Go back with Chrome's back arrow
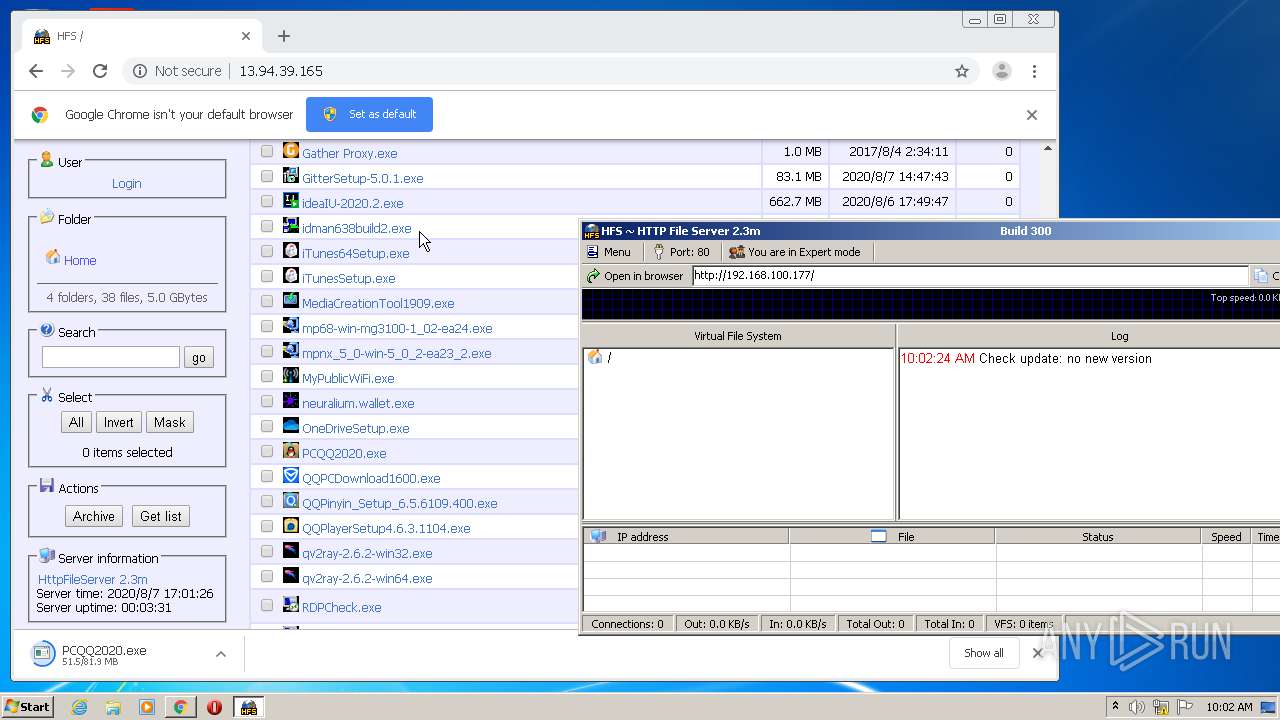Viewport: 1280px width, 720px height. (36, 71)
